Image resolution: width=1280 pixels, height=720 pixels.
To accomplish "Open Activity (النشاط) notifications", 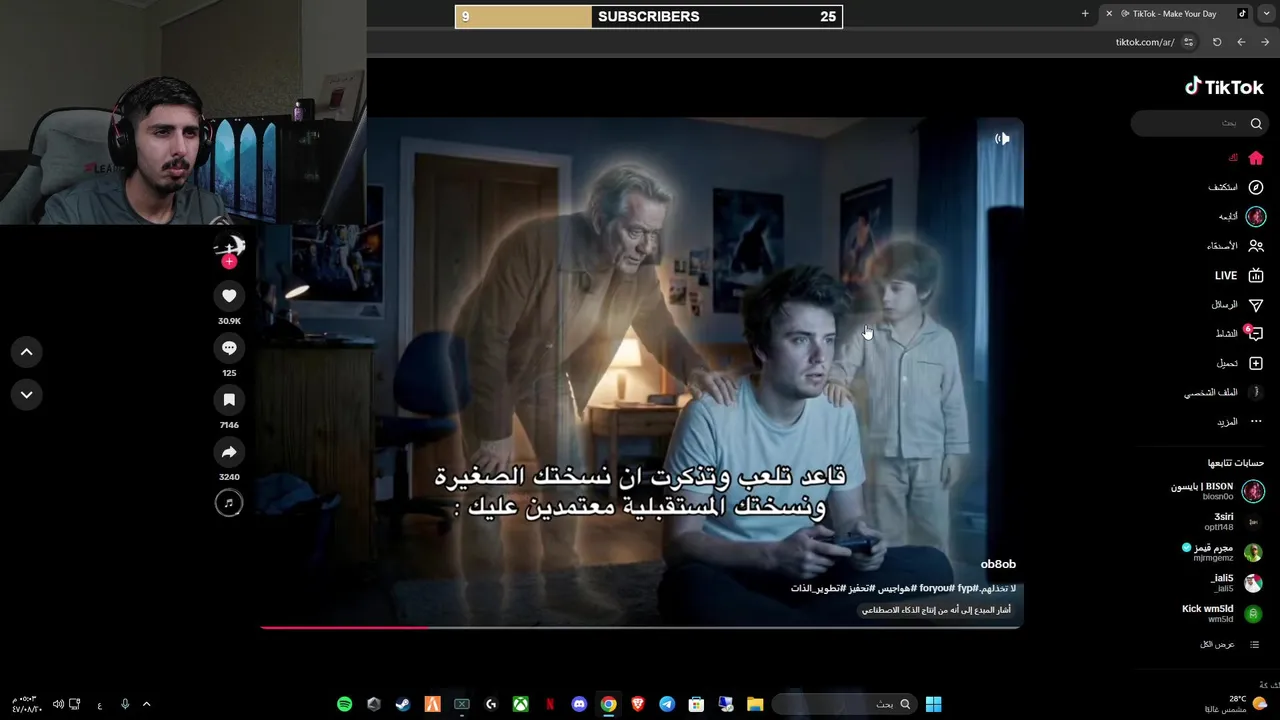I will [x=1239, y=333].
